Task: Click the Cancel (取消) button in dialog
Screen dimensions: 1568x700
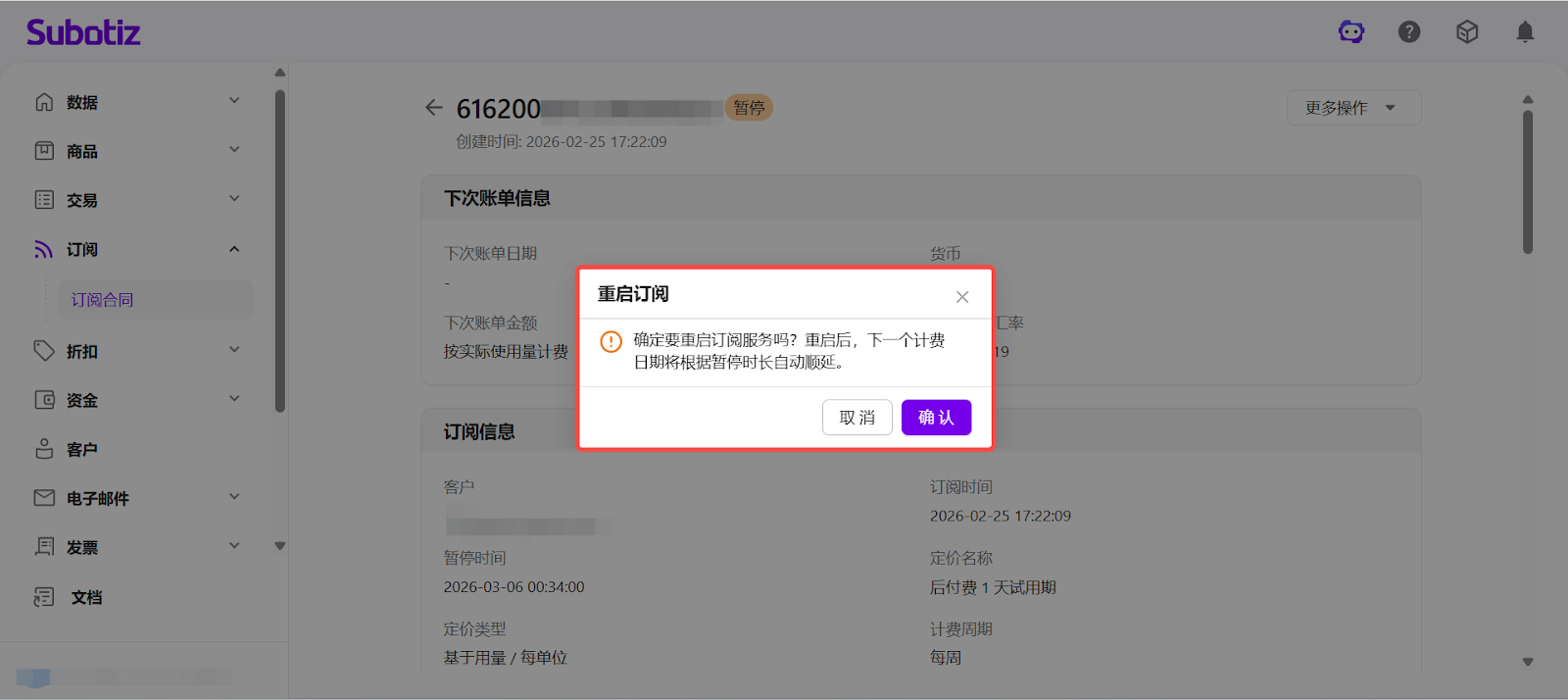Action: [857, 418]
